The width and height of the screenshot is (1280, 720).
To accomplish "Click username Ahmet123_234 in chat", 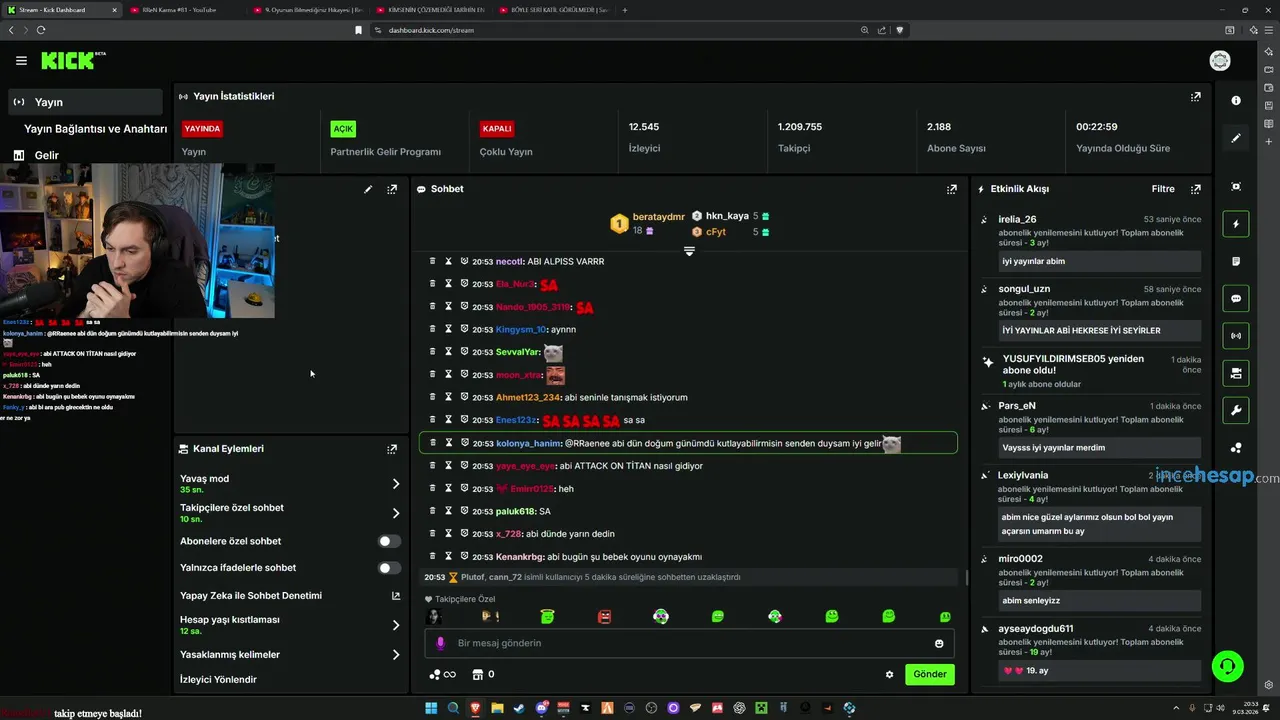I will pos(528,397).
